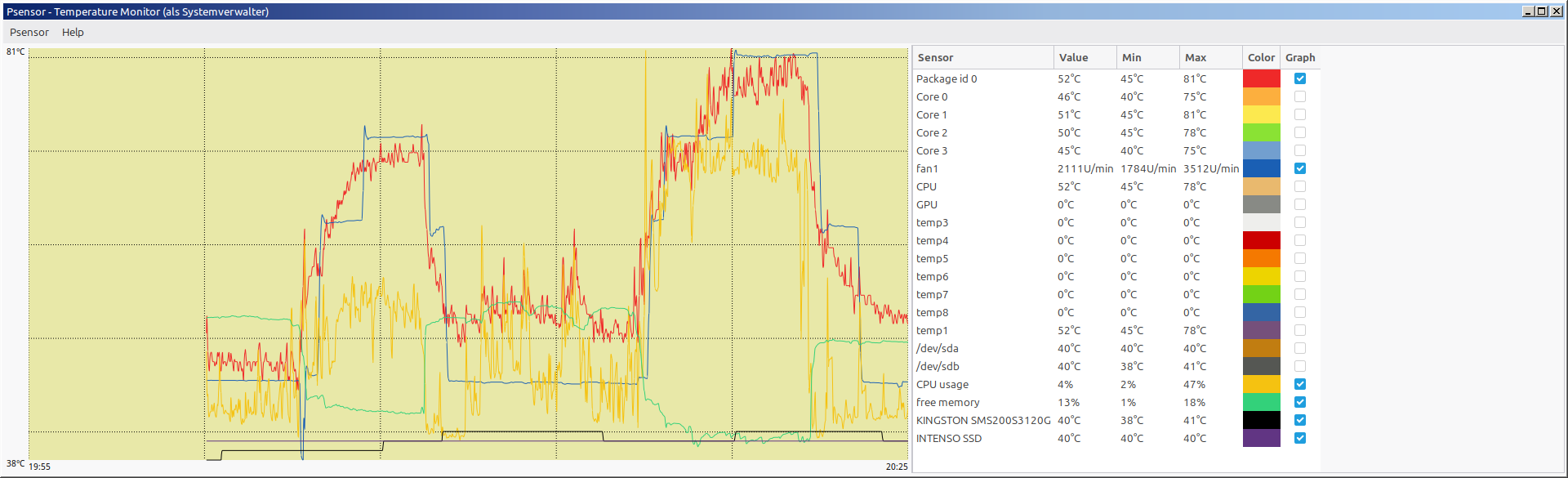Click the blue color swatch for fan1

point(1261,168)
